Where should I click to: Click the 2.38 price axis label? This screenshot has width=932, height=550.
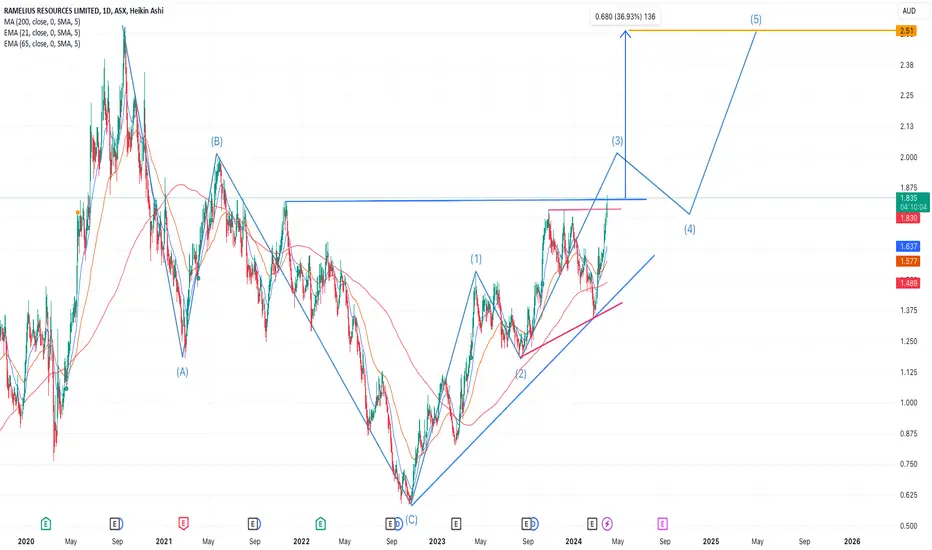coord(907,65)
